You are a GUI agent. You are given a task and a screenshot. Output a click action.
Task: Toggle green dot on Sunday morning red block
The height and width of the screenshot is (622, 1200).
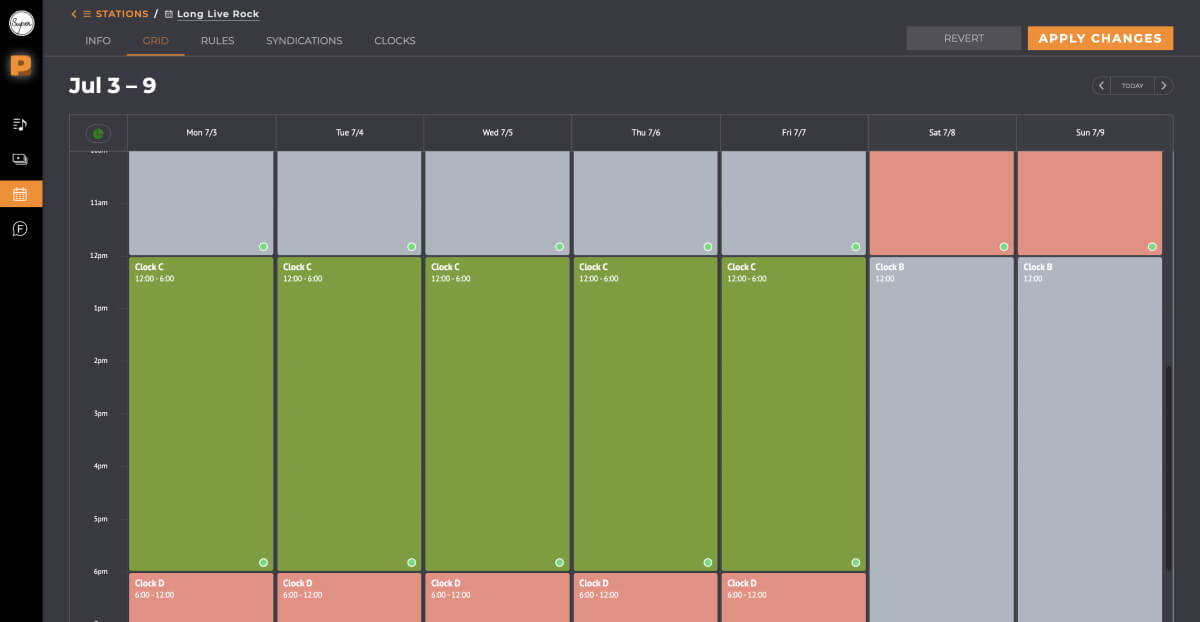pos(1152,246)
